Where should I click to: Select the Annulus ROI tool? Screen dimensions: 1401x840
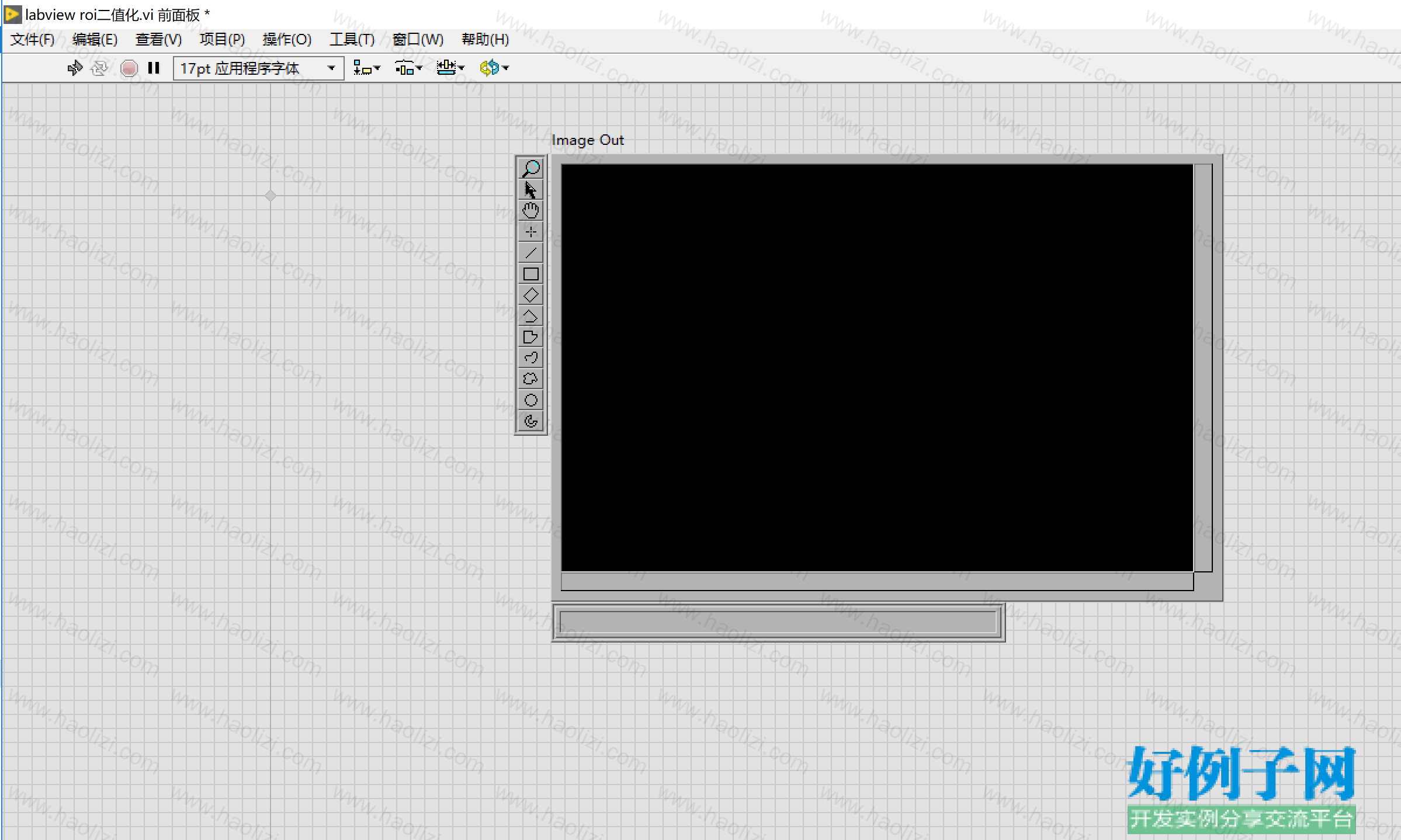pos(530,421)
